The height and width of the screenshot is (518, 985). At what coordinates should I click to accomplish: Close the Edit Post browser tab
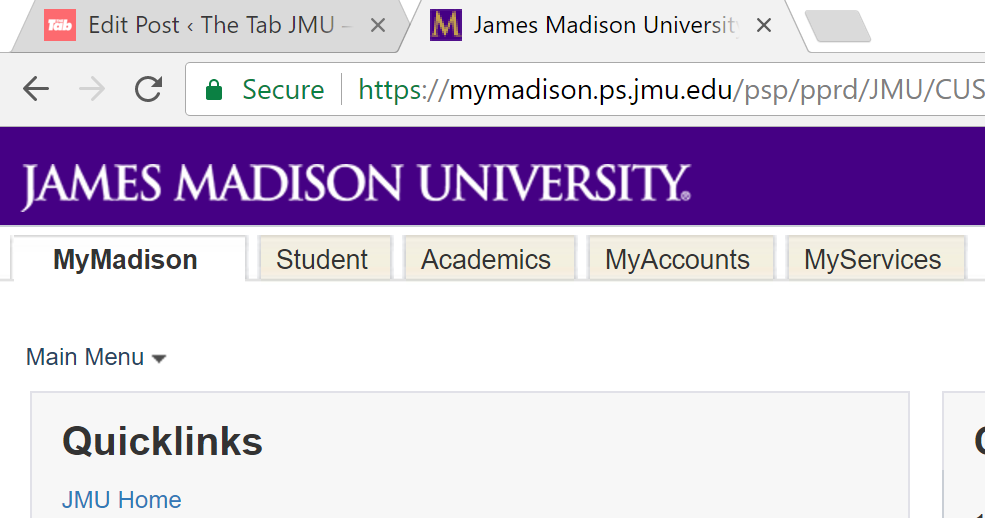(x=378, y=25)
